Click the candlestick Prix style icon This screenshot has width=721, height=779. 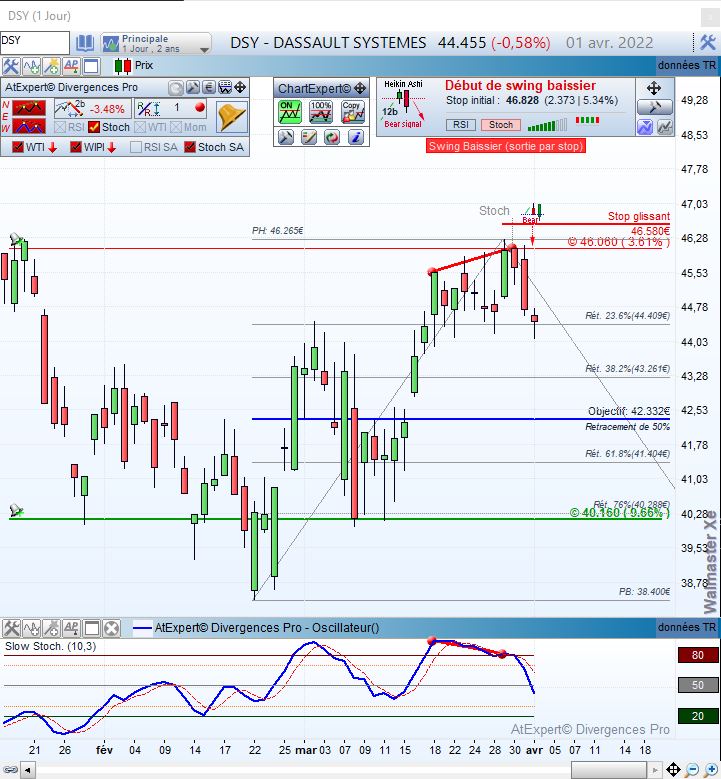123,66
